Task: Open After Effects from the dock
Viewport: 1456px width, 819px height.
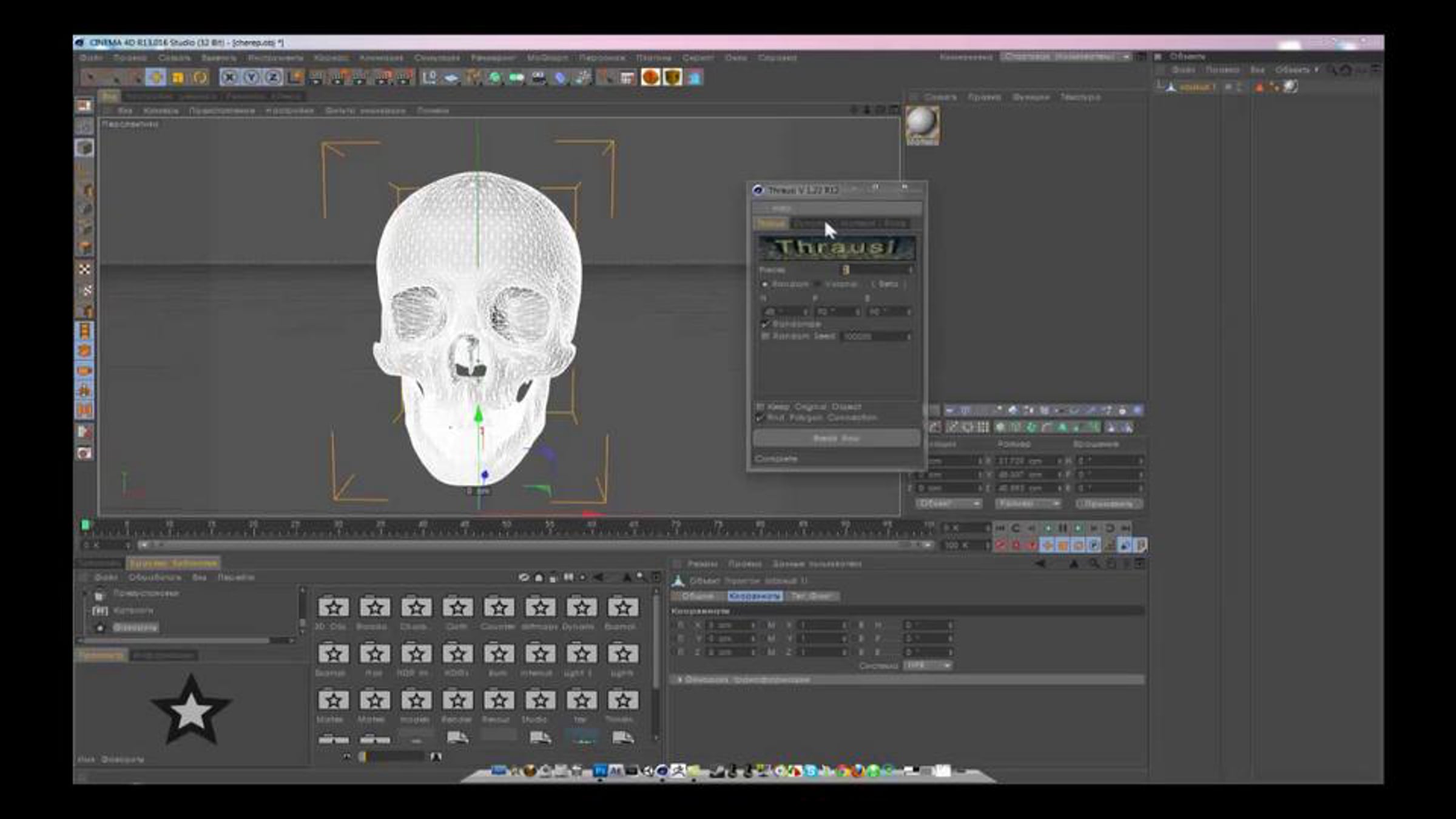Action: pos(616,770)
